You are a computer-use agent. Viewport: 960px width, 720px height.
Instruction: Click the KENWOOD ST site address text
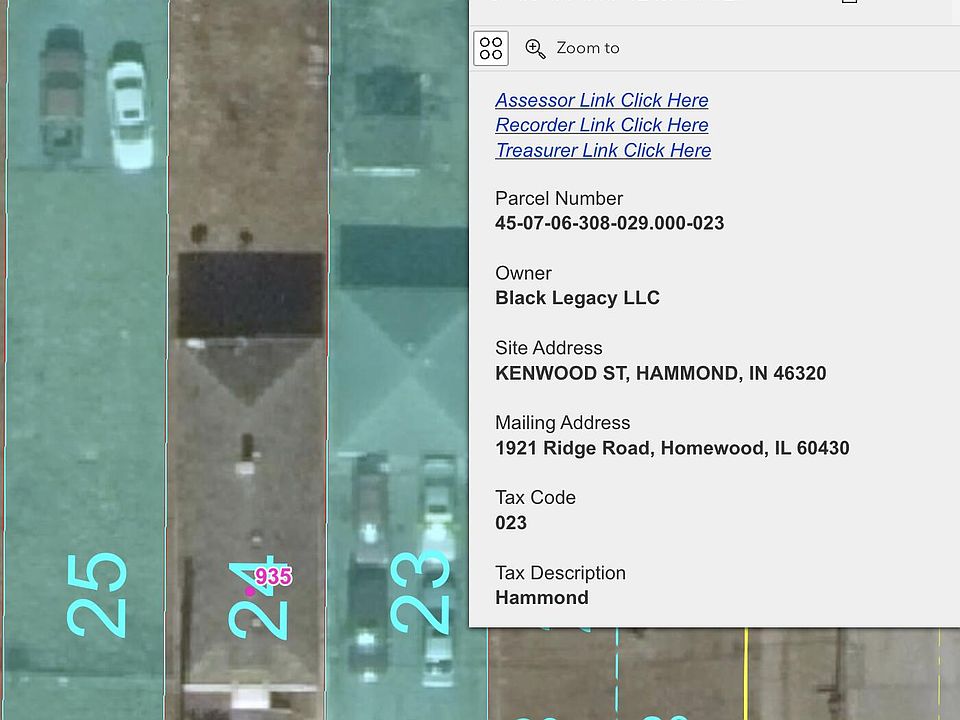click(x=661, y=373)
